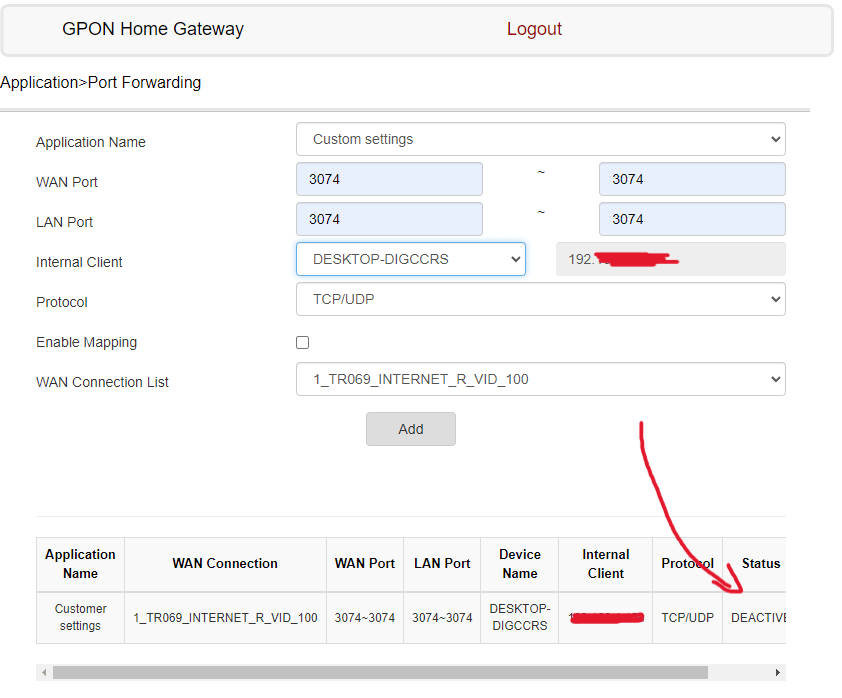Screen dimensions: 842x698
Task: Edit the second LAN Port range field
Action: [x=692, y=218]
